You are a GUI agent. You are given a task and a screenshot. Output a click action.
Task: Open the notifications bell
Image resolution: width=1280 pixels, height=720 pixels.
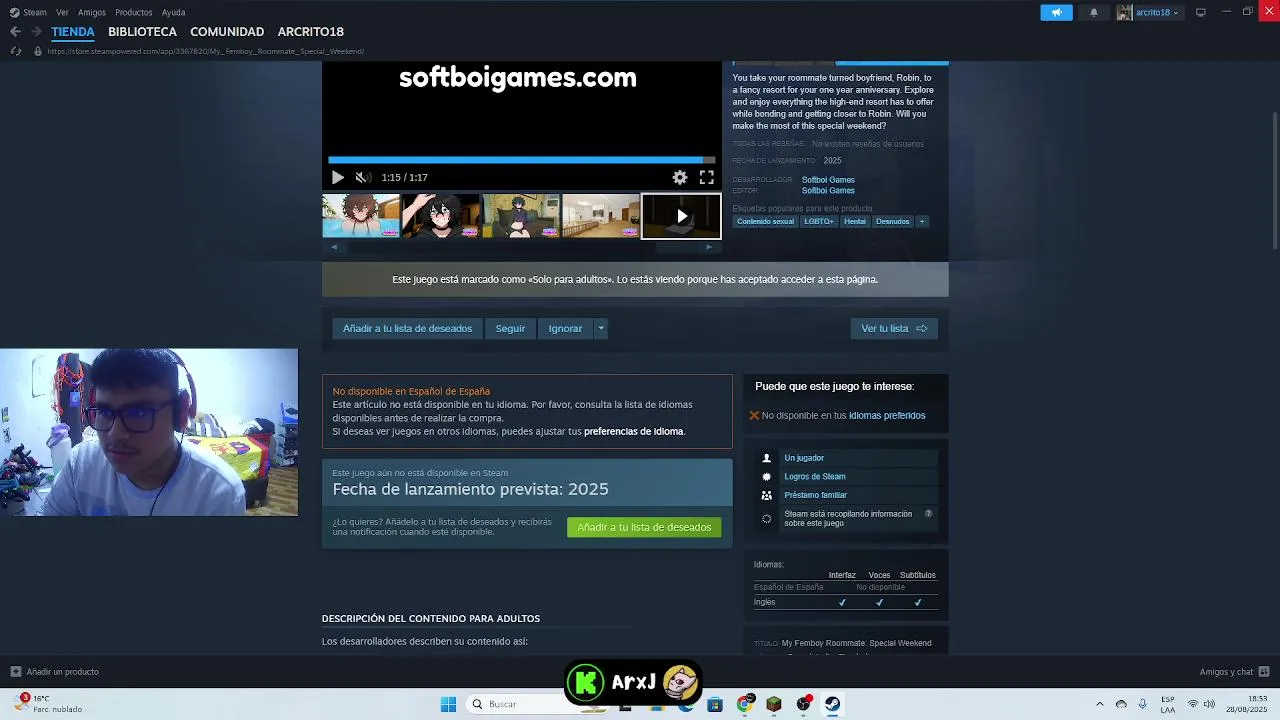tap(1094, 12)
